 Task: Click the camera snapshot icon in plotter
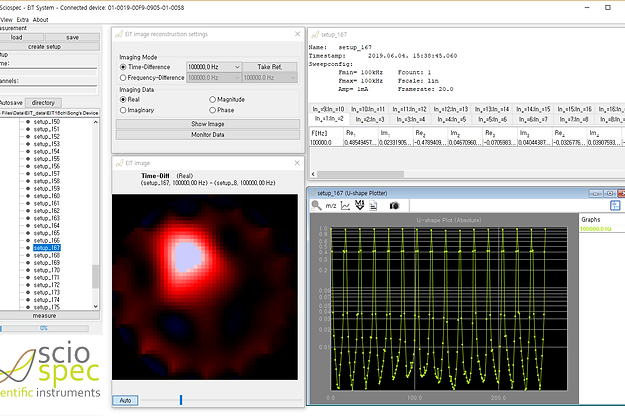[x=395, y=205]
